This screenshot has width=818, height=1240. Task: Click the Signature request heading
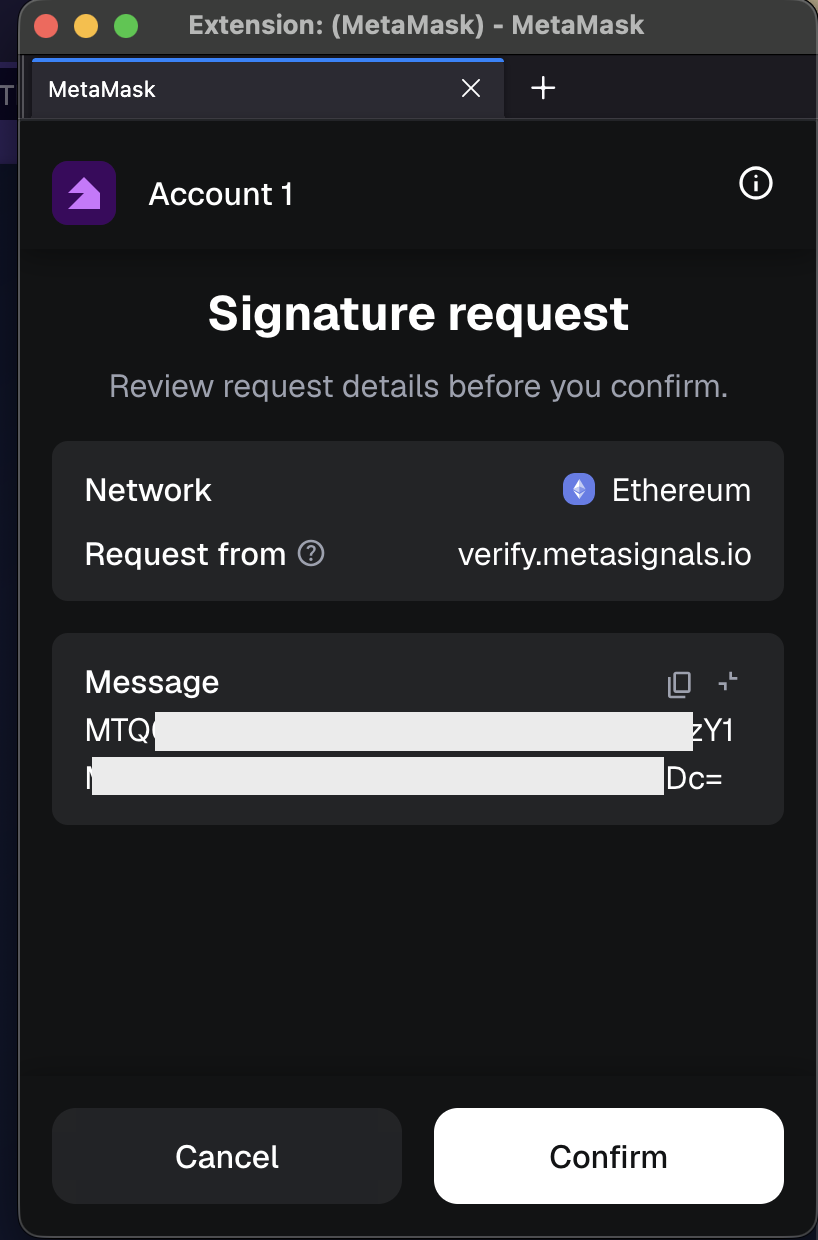(x=418, y=314)
